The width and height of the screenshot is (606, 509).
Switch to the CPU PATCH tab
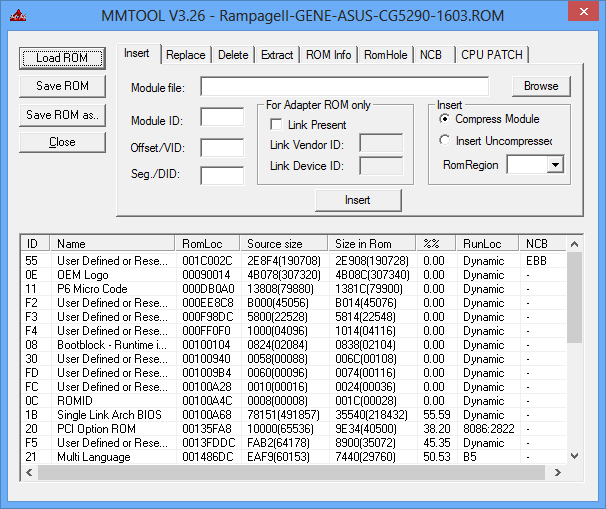[x=492, y=55]
